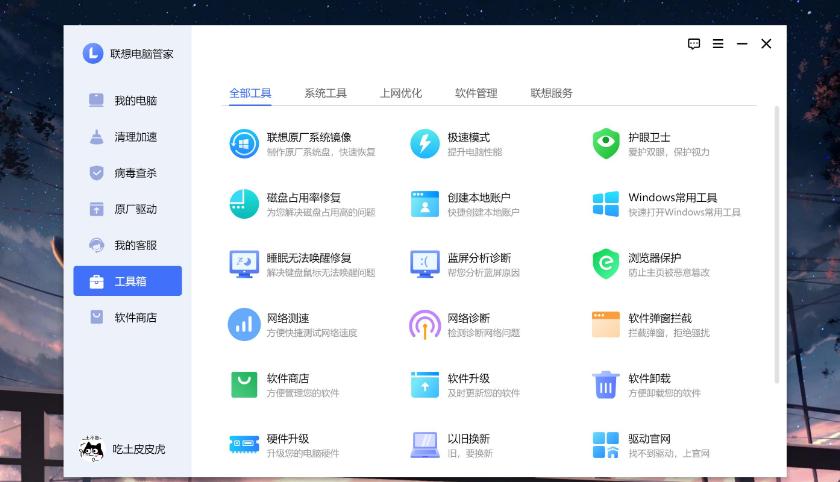
Task: Open 病毒查杀 in sidebar
Action: tap(128, 173)
